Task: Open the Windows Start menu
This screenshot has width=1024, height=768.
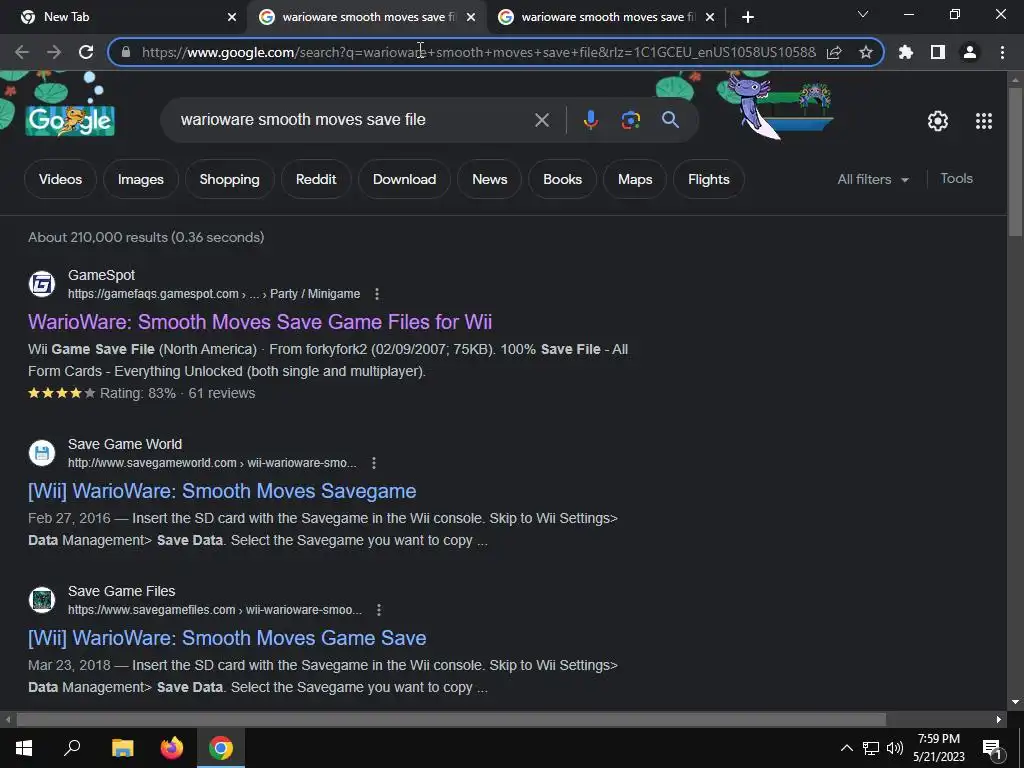Action: point(24,748)
